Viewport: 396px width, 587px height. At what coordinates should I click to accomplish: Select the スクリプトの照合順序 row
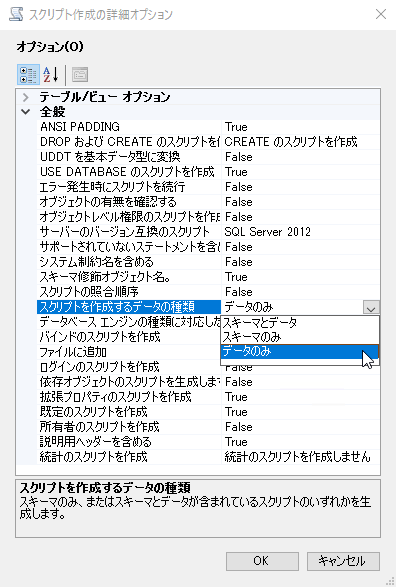(x=128, y=292)
